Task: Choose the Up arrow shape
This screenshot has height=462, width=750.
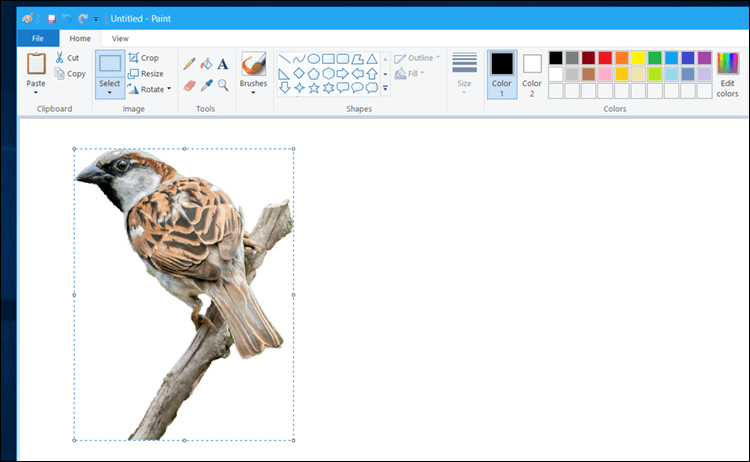Action: 372,74
